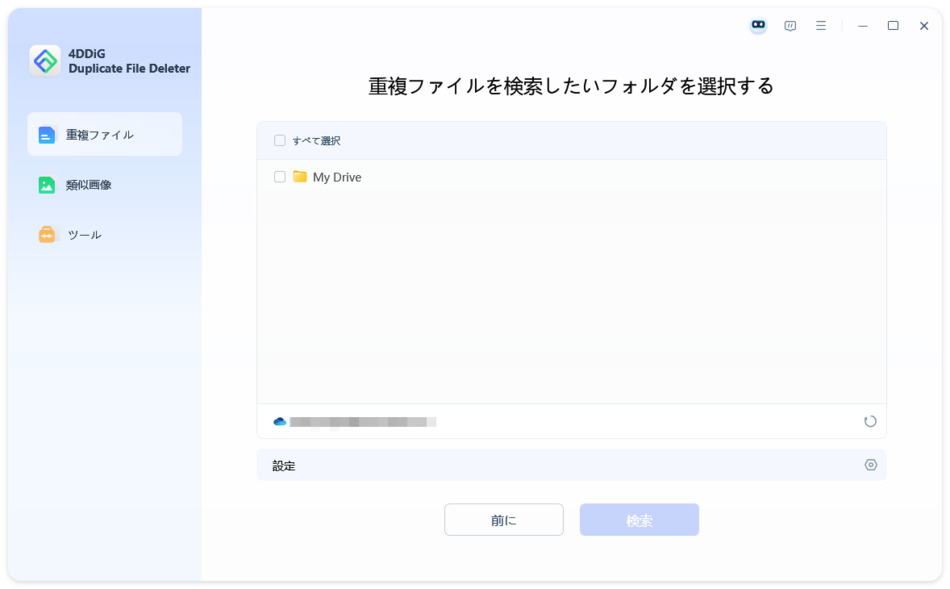
Task: Open the feedback message icon
Action: point(790,25)
